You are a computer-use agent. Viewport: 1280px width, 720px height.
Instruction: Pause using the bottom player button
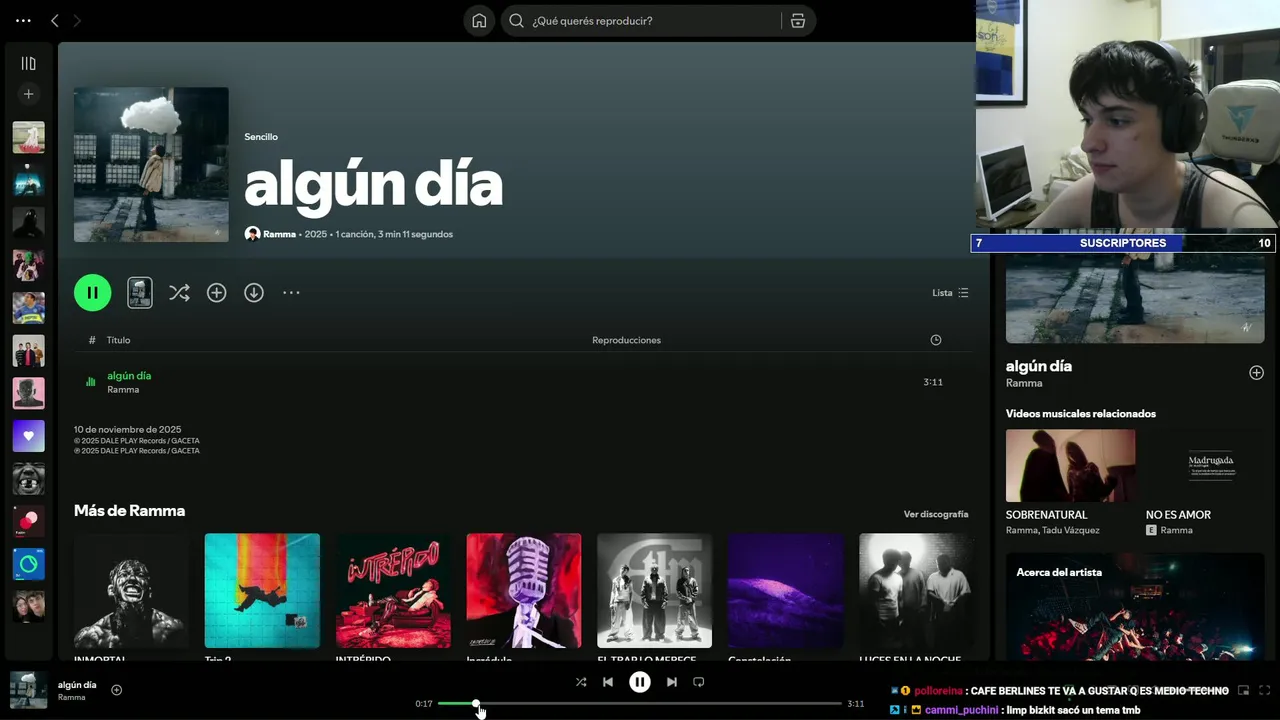[x=640, y=682]
